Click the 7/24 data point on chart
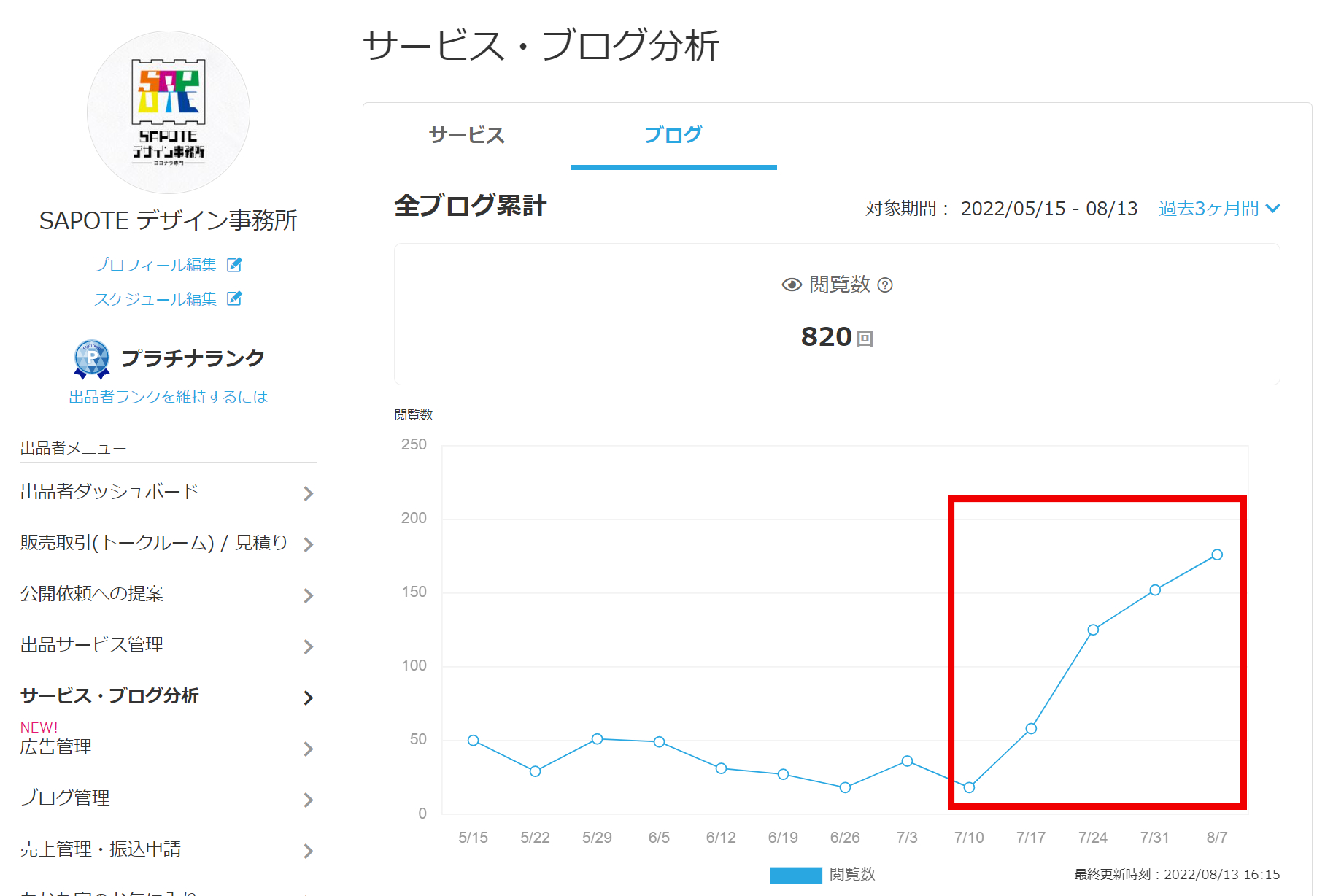 click(1093, 630)
